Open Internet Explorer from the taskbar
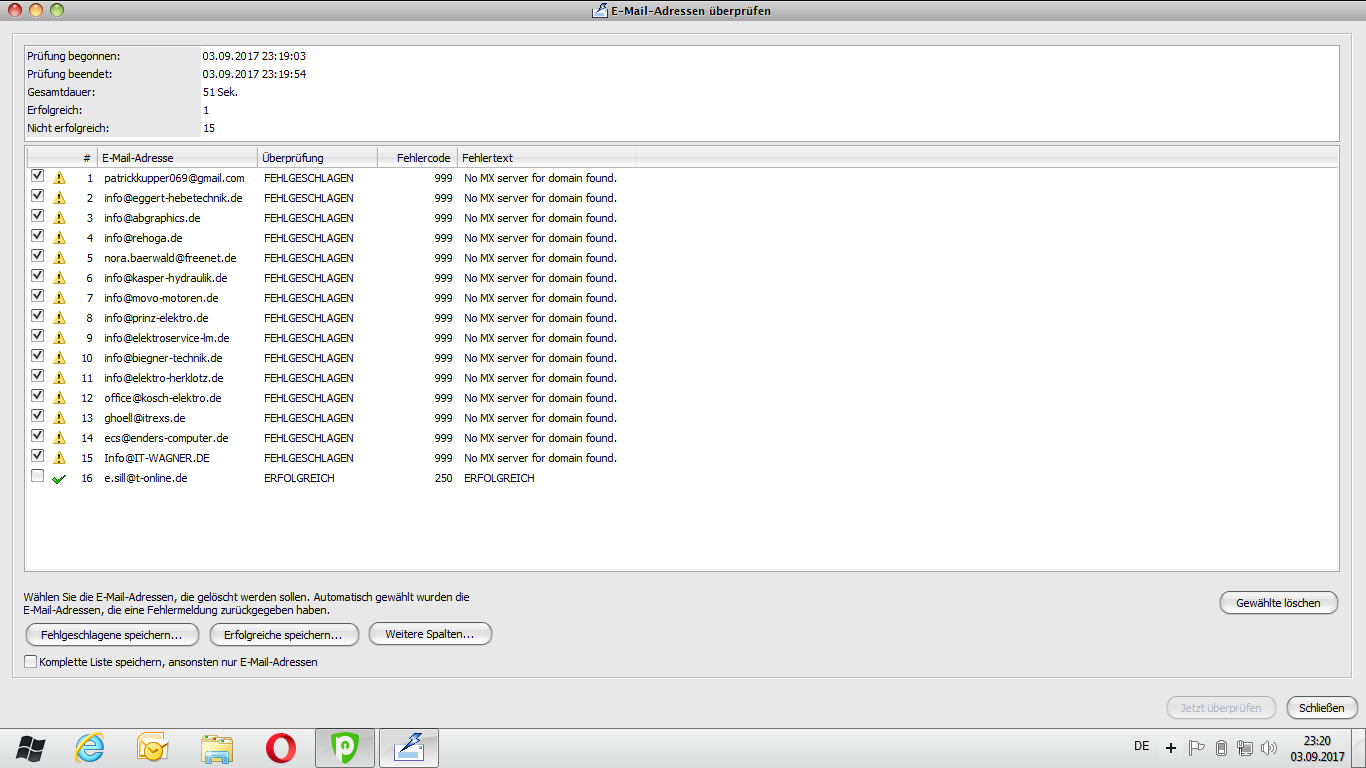 click(x=90, y=747)
